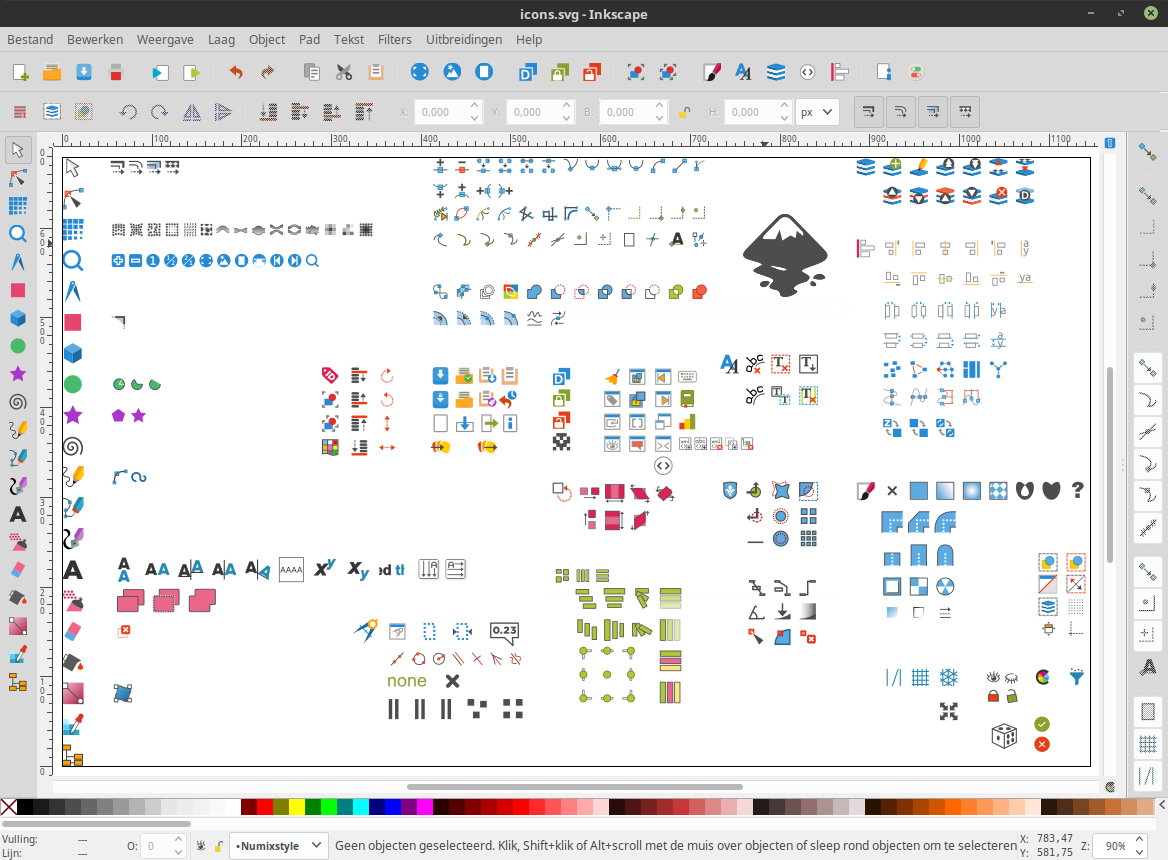Click the Save document icon
Screen dimensions: 1168x860
click(84, 72)
